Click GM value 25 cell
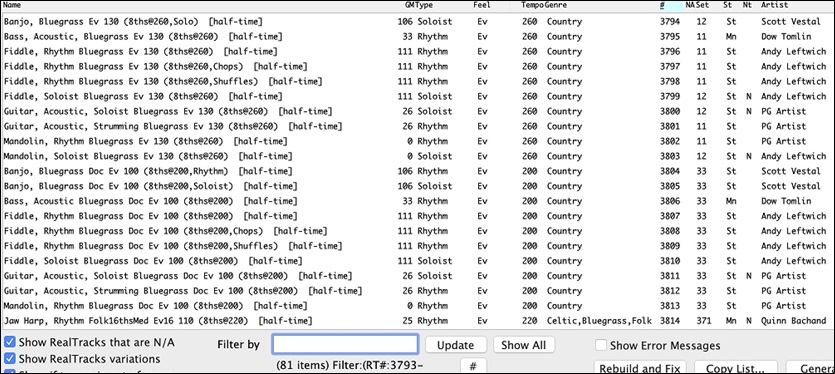This screenshot has height=374, width=835. point(407,321)
